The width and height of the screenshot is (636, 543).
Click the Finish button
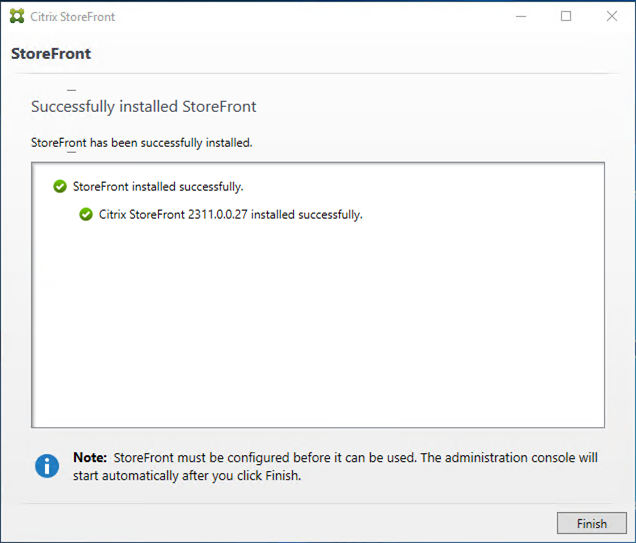591,523
